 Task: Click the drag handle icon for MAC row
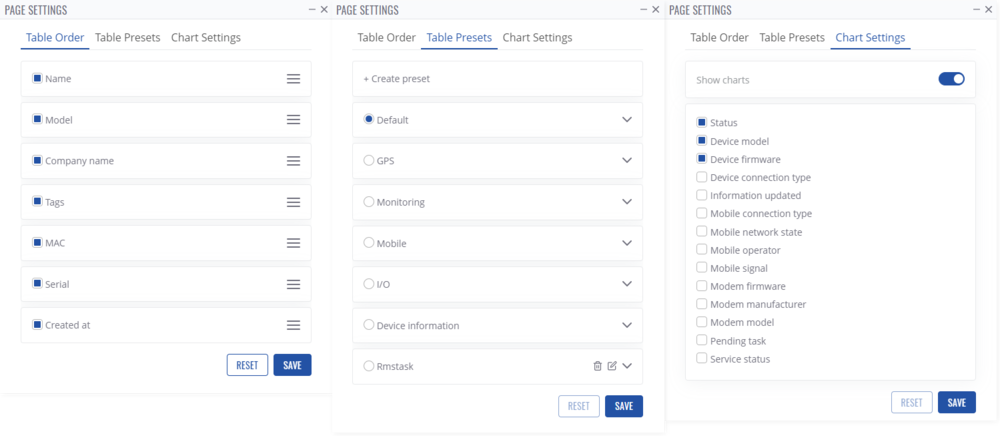(x=293, y=243)
